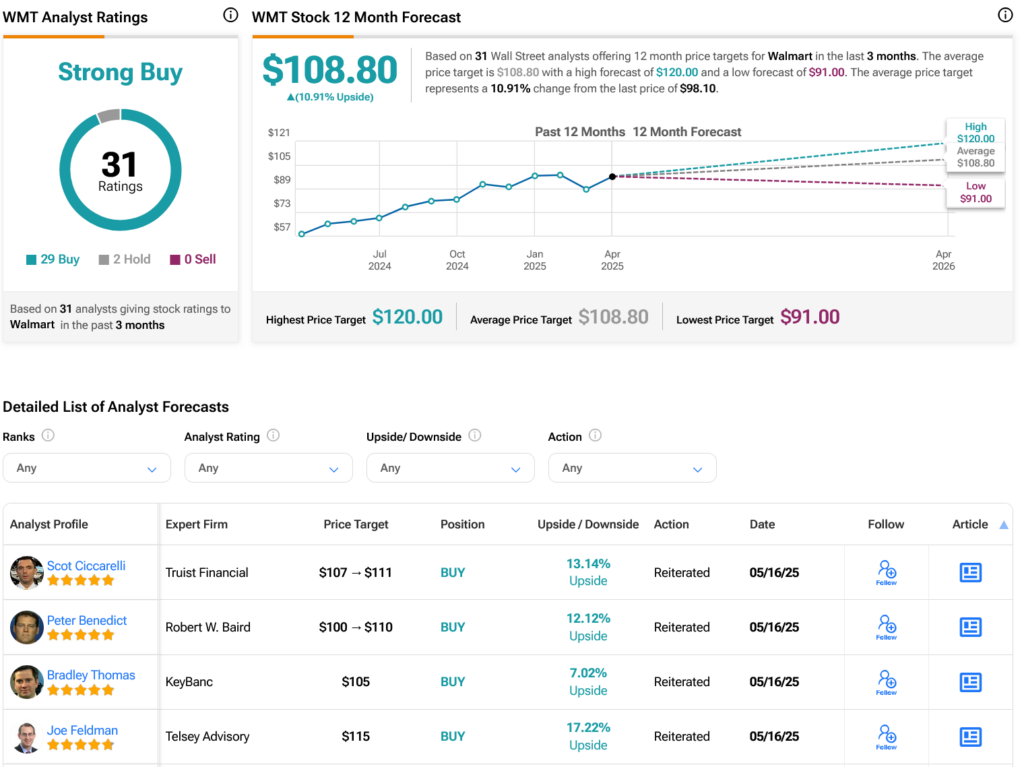Expand the Upside/Downside filter dropdown
Image resolution: width=1024 pixels, height=767 pixels.
click(451, 468)
